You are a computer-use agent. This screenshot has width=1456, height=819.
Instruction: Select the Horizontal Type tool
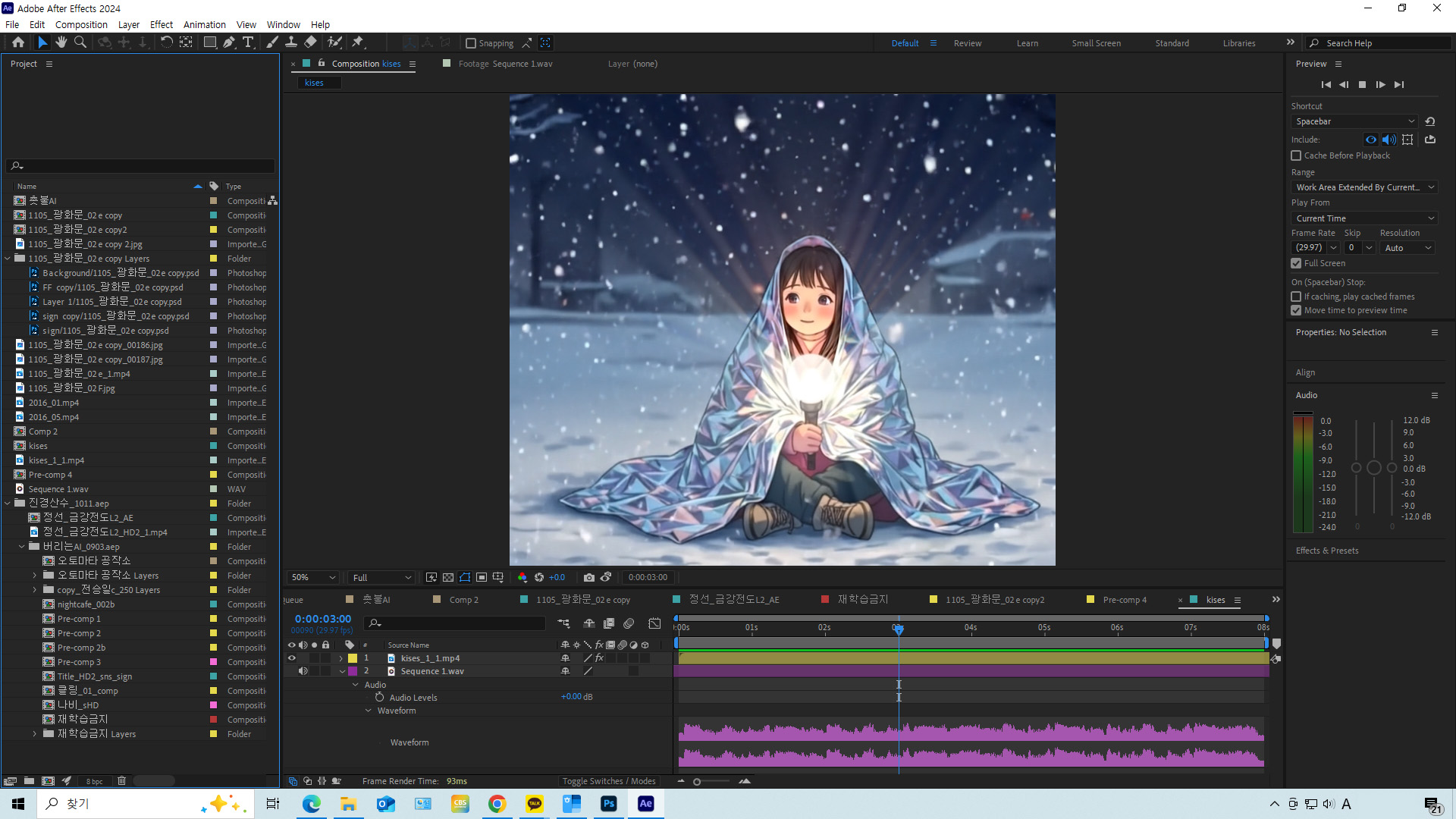[x=248, y=42]
